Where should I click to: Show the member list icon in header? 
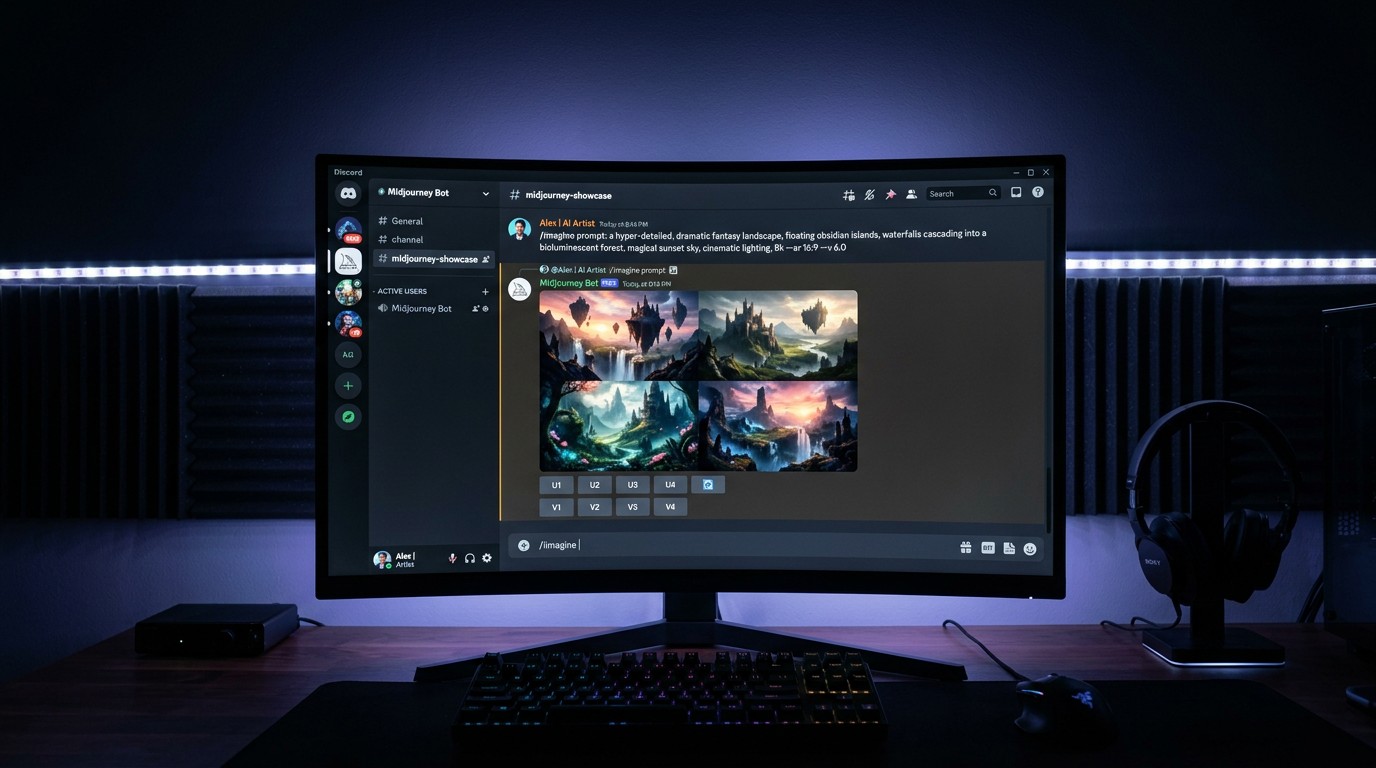911,194
